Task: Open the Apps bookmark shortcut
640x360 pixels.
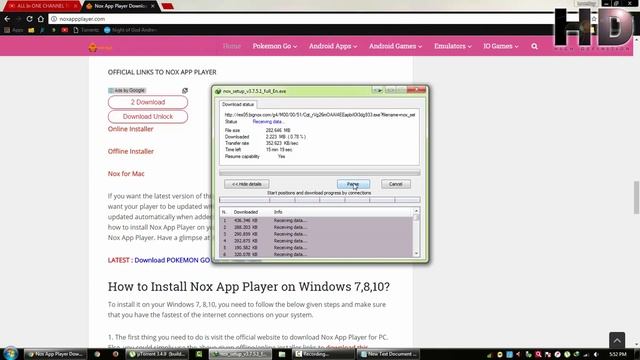Action: click(14, 30)
